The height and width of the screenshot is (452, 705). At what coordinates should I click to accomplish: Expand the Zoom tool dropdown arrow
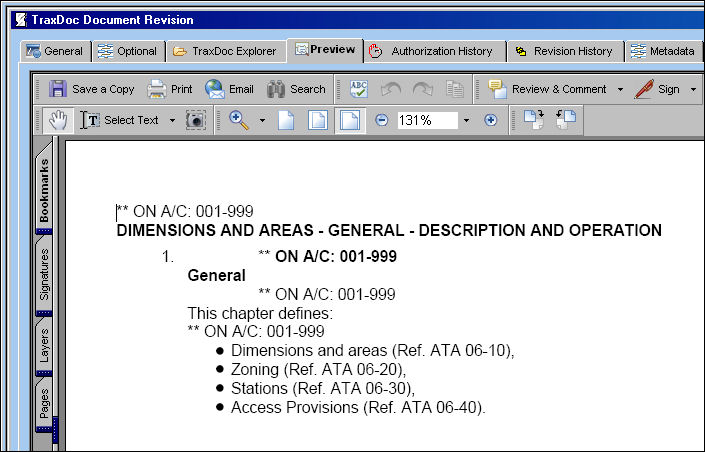(262, 121)
